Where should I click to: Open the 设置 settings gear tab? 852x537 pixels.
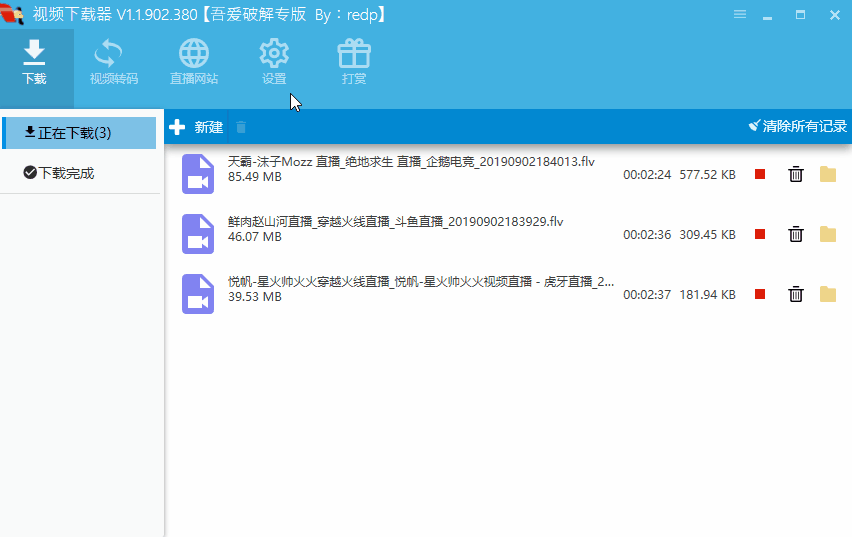(x=274, y=62)
